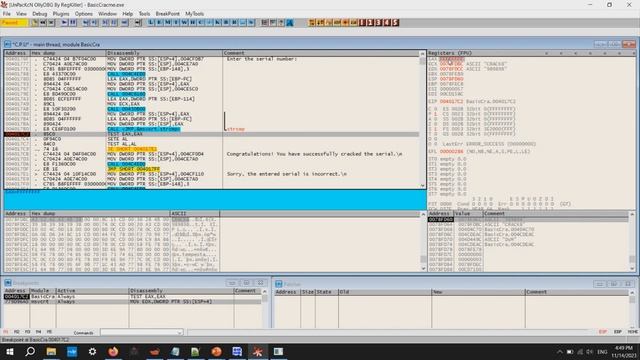Open the Options menu

click(84, 13)
